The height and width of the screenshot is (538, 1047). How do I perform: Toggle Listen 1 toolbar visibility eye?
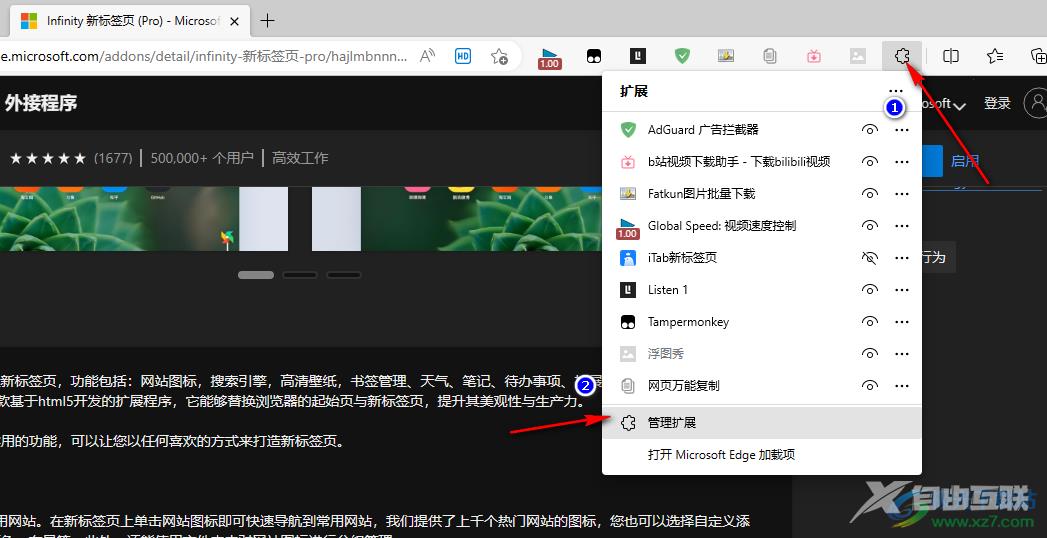tap(869, 290)
